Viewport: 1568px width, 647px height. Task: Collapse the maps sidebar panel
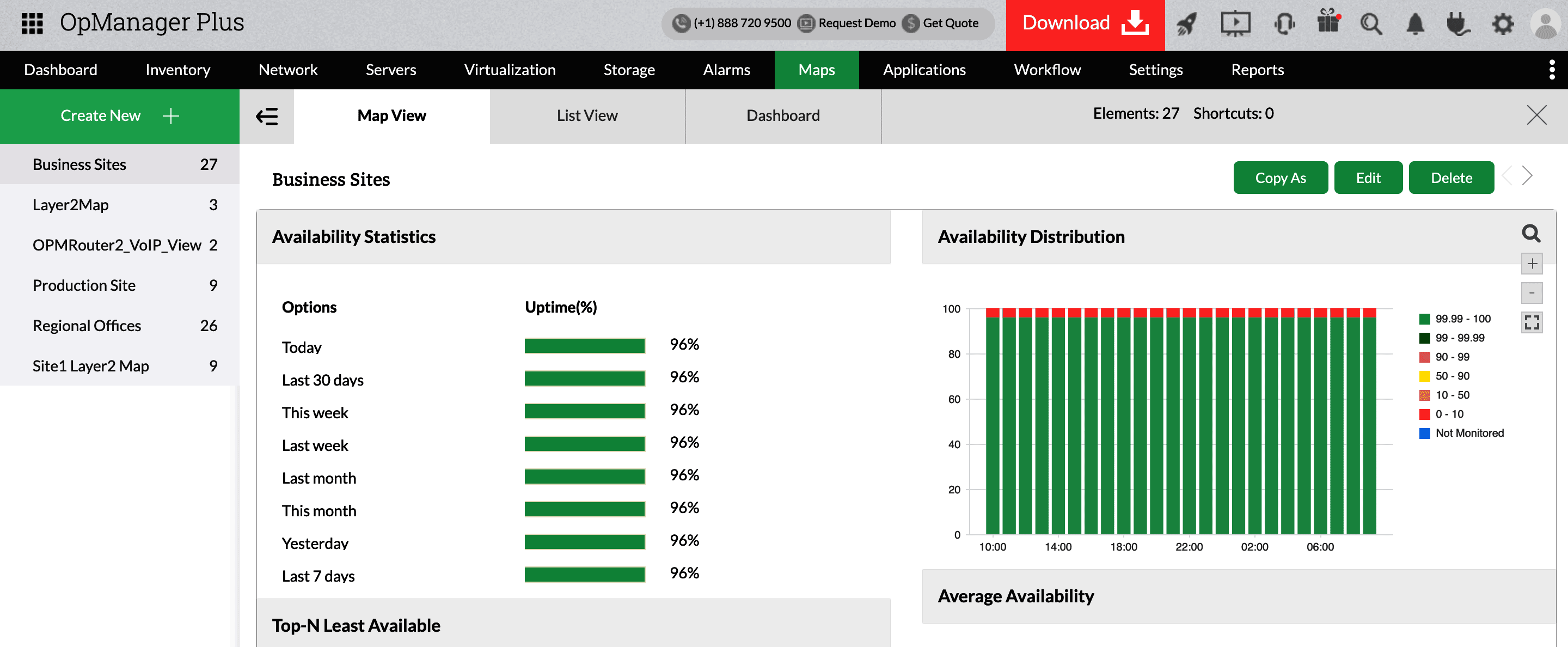(267, 115)
